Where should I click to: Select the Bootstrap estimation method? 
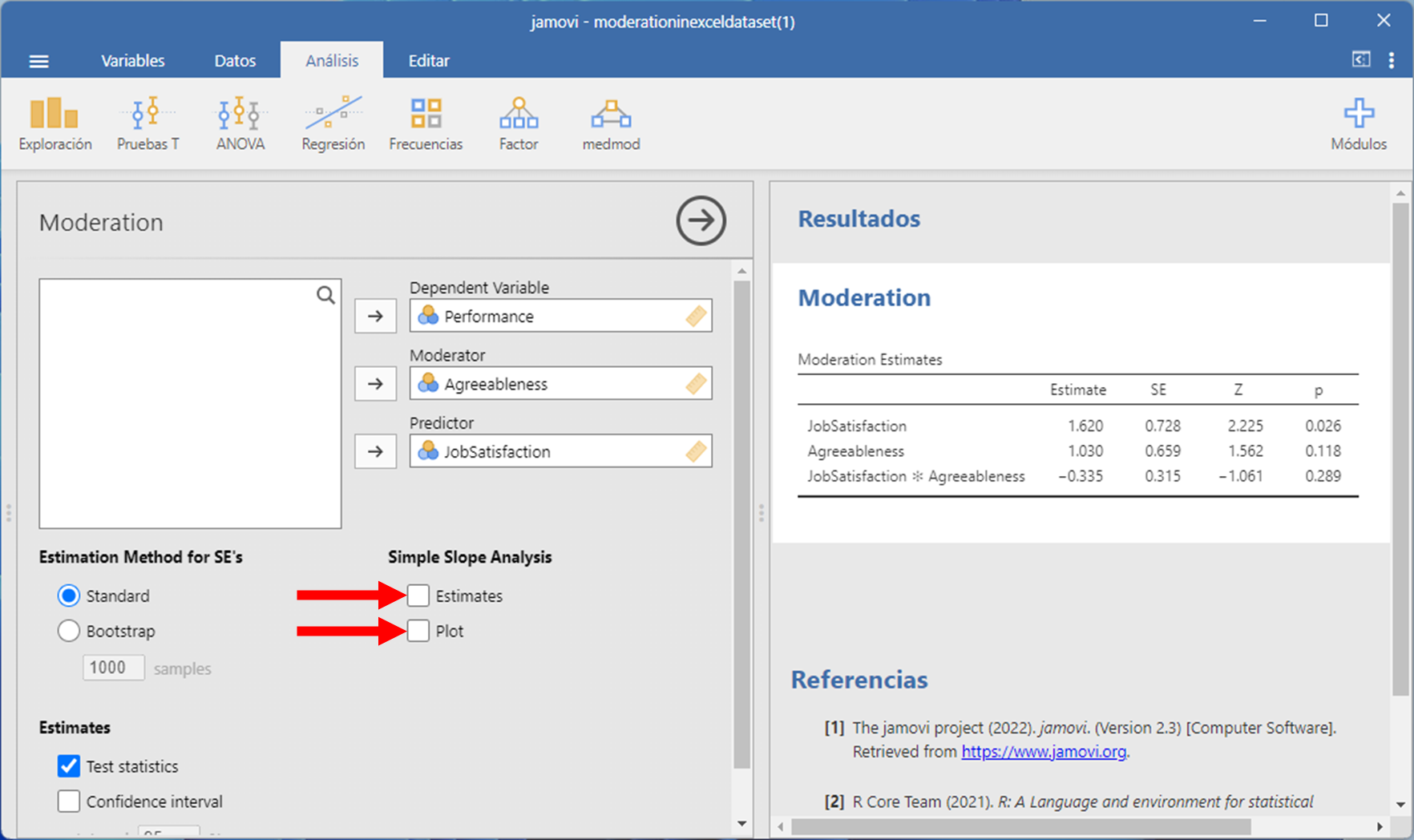[69, 631]
